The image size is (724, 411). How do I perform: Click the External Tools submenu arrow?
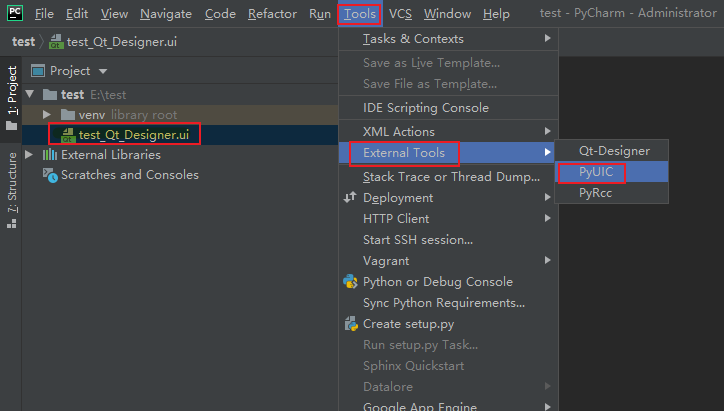(x=547, y=152)
